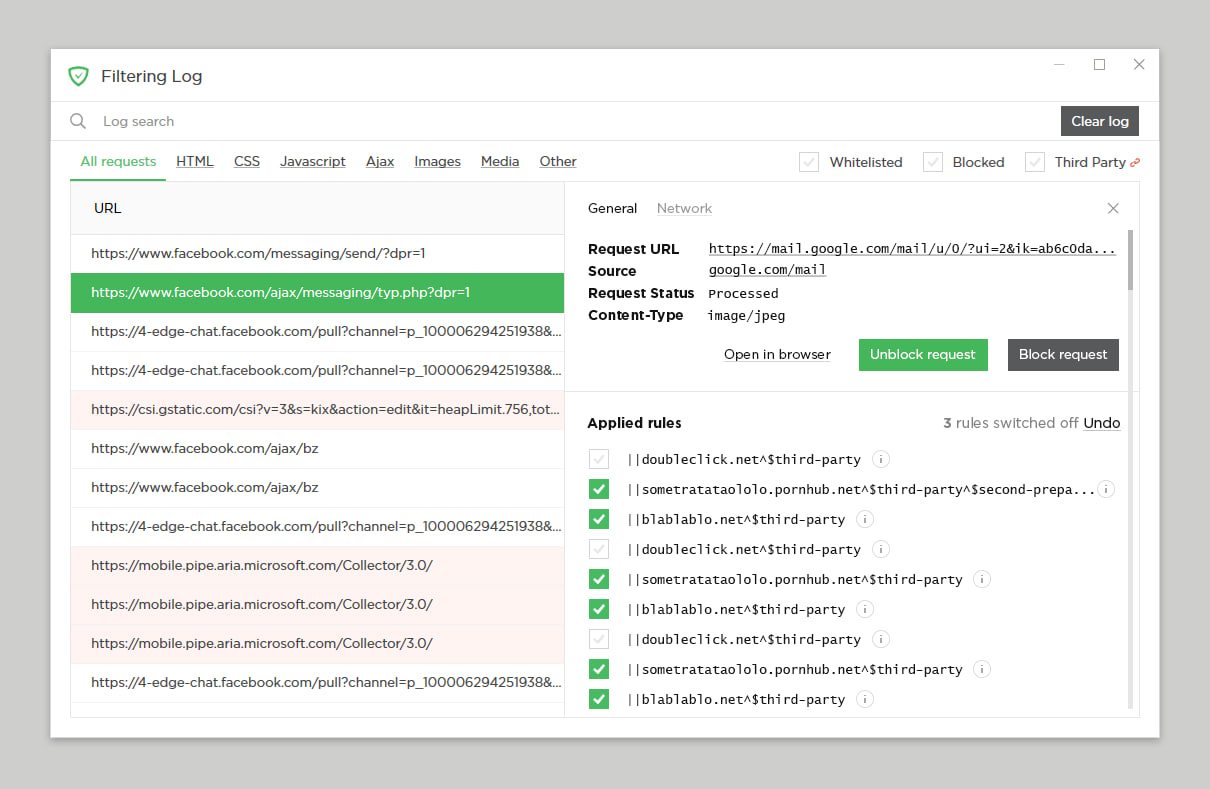Filter by the Images tab
Screen dimensions: 1210x789
[437, 161]
